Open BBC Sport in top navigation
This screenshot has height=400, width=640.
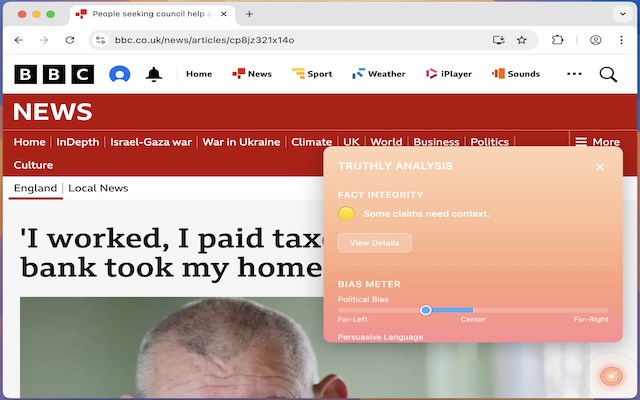(312, 74)
